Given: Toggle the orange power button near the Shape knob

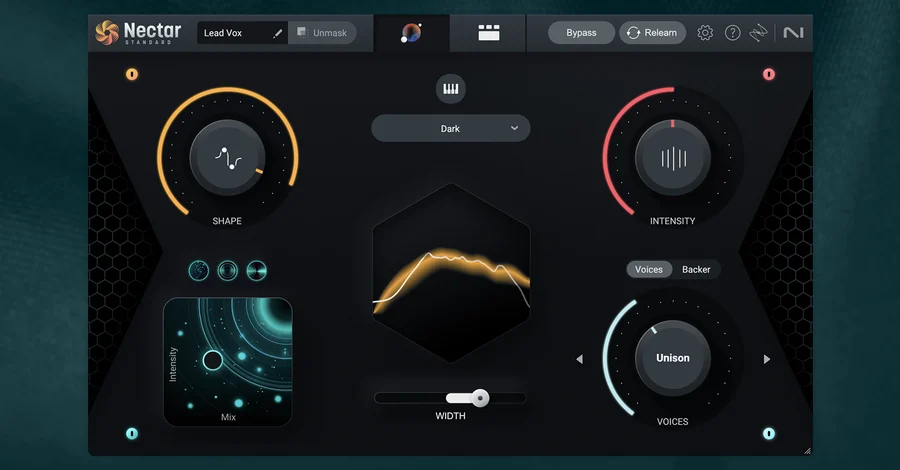Looking at the screenshot, I should pyautogui.click(x=132, y=74).
